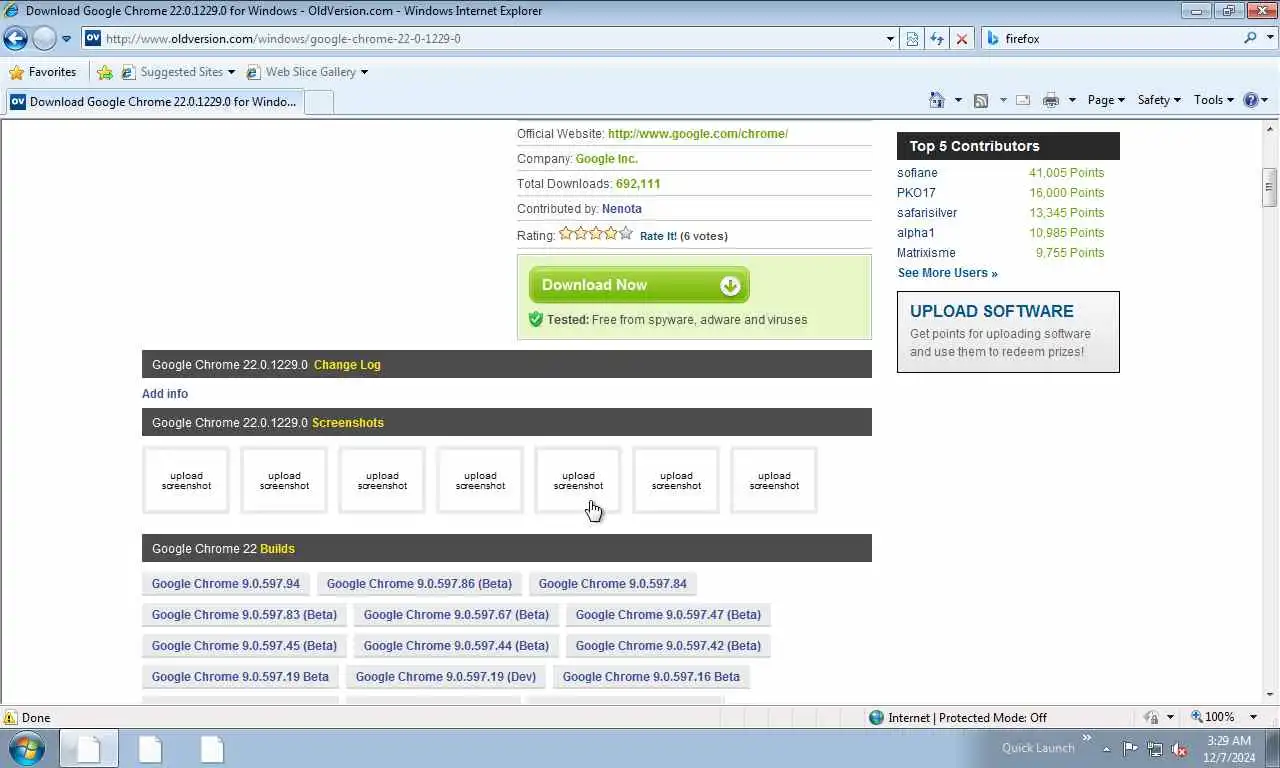Open the Tools menu

tap(1214, 100)
